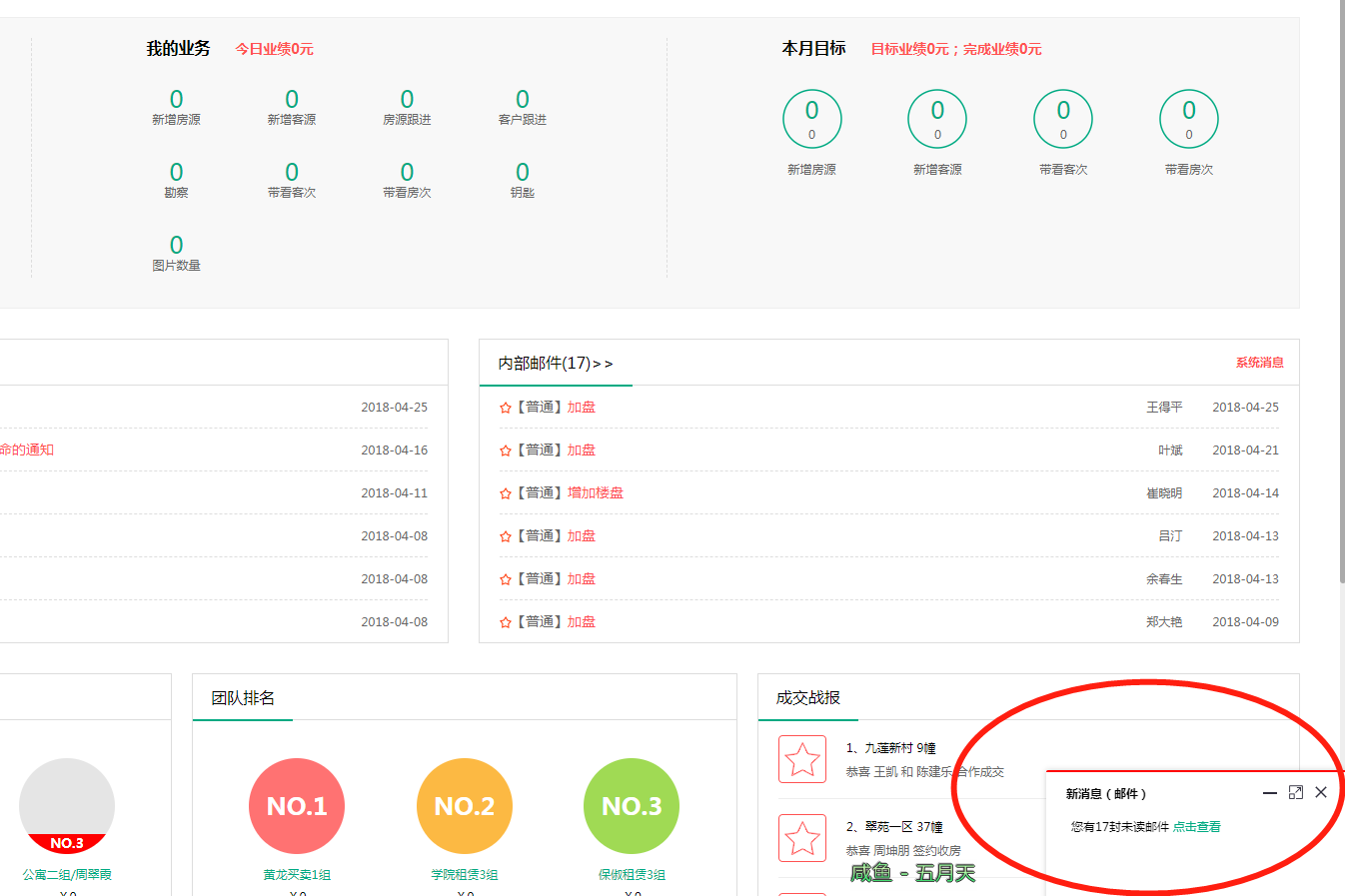Viewport: 1345px width, 896px height.
Task: Click 客户跟进 count
Action: pos(523,99)
